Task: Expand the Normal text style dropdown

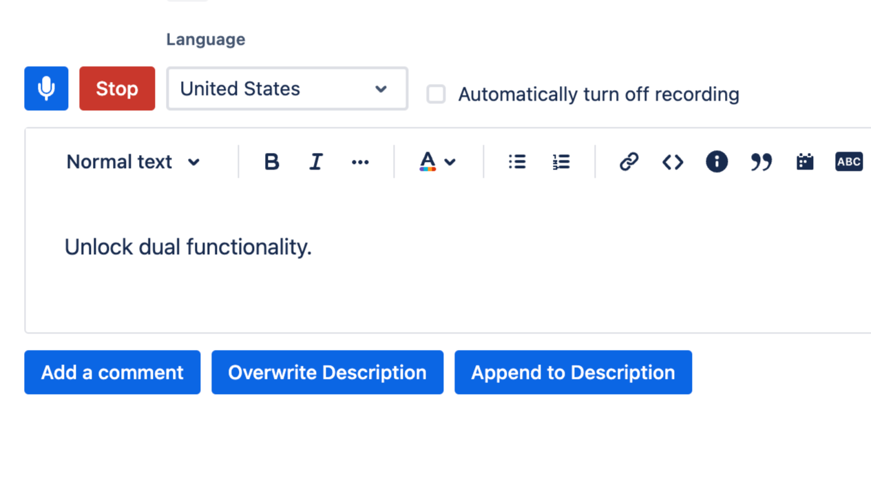Action: point(133,162)
